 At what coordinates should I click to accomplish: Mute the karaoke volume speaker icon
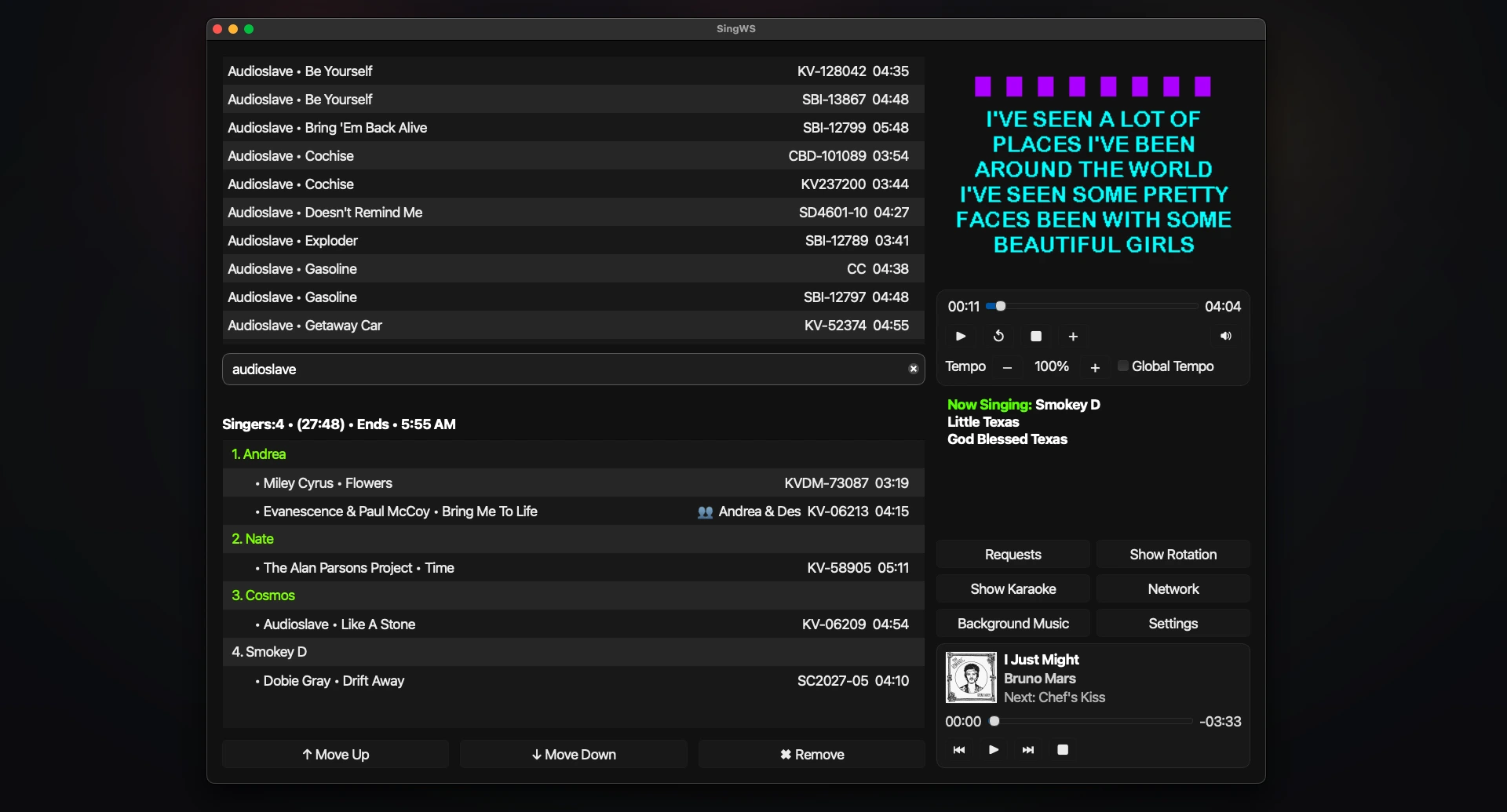pos(1225,337)
